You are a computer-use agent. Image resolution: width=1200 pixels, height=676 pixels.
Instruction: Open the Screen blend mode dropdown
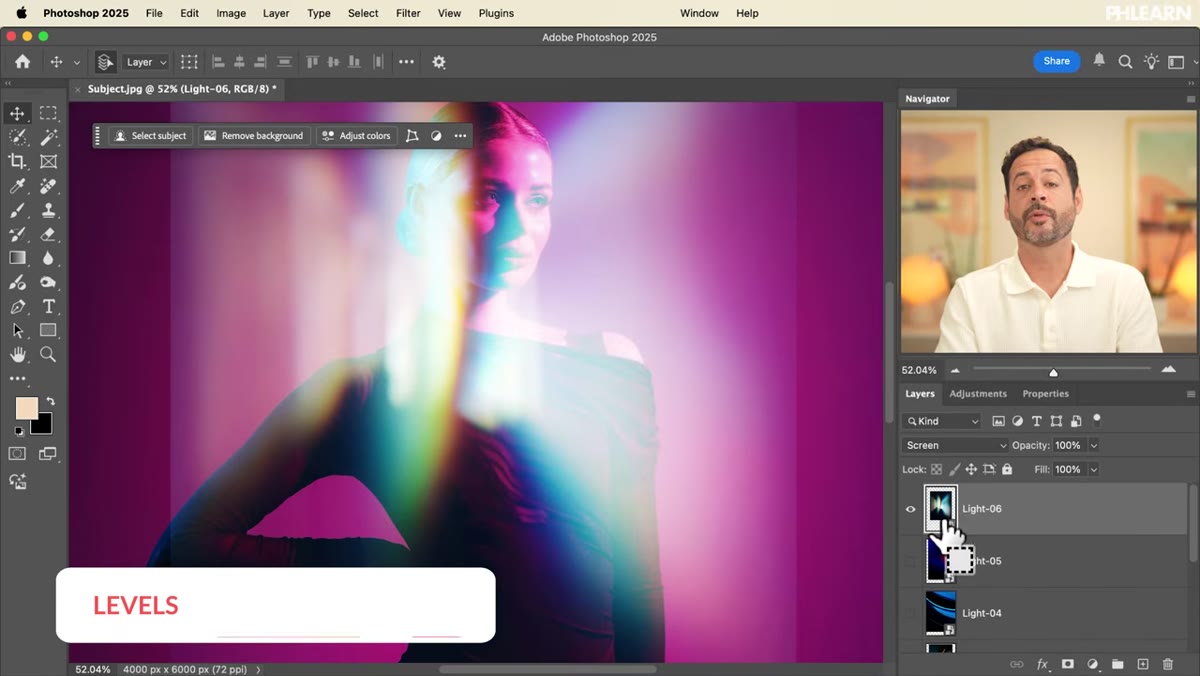(x=955, y=445)
